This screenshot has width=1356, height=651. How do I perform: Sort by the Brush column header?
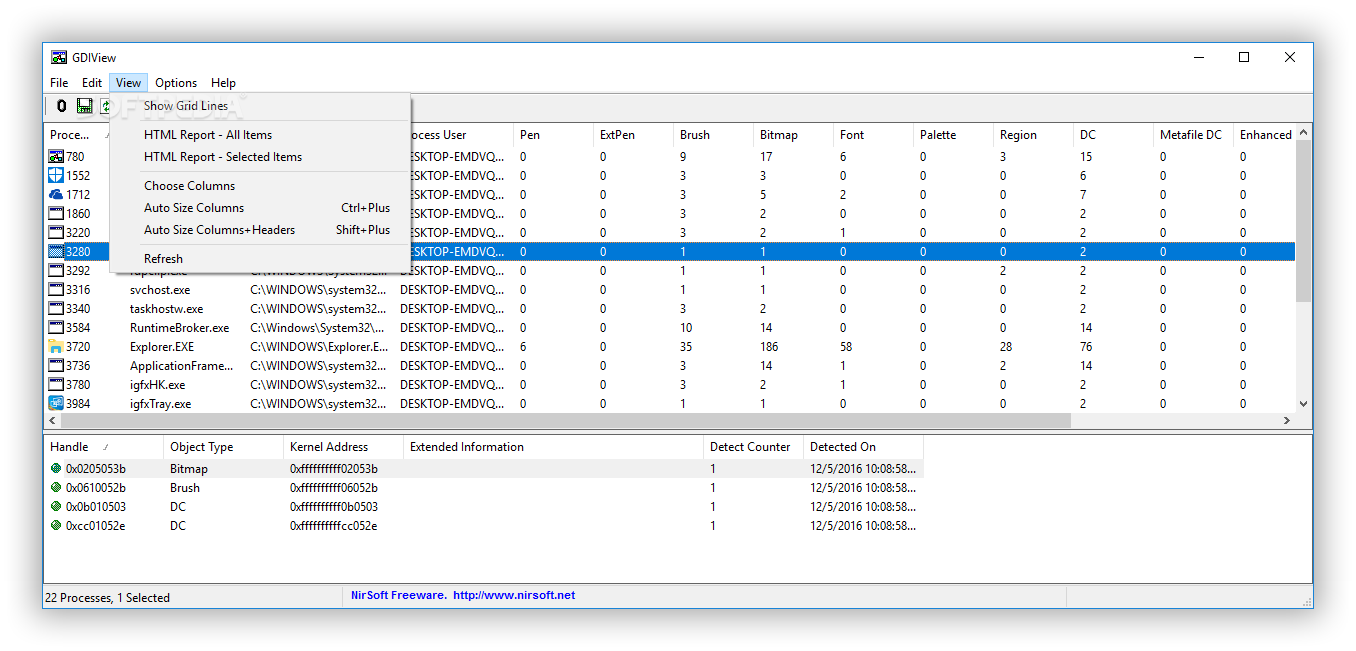point(714,135)
